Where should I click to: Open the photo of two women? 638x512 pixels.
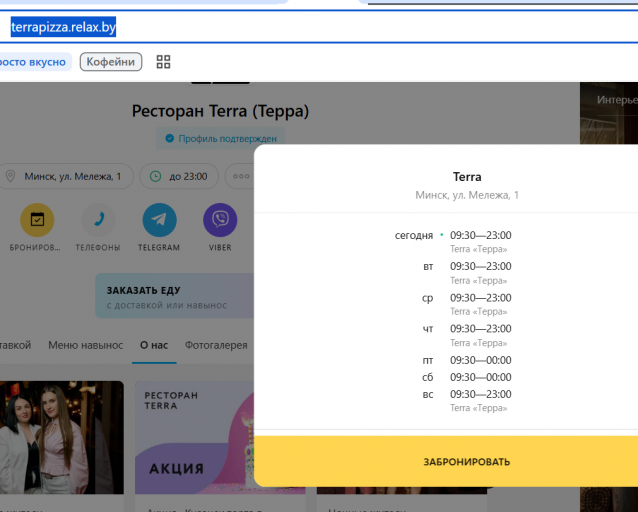(61, 438)
